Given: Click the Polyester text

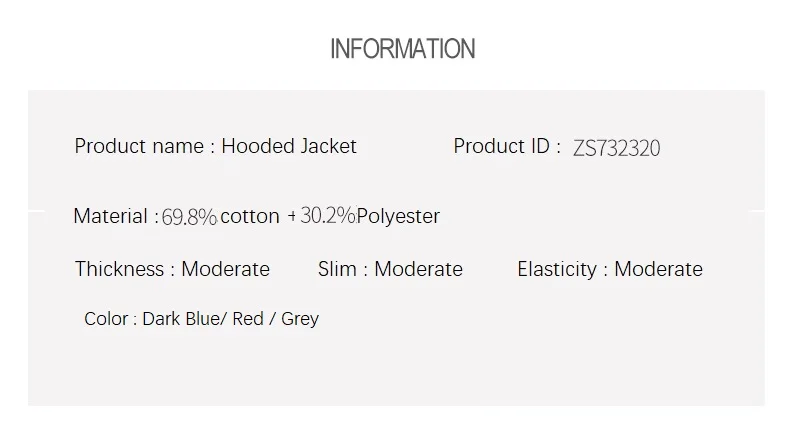Looking at the screenshot, I should pos(398,217).
